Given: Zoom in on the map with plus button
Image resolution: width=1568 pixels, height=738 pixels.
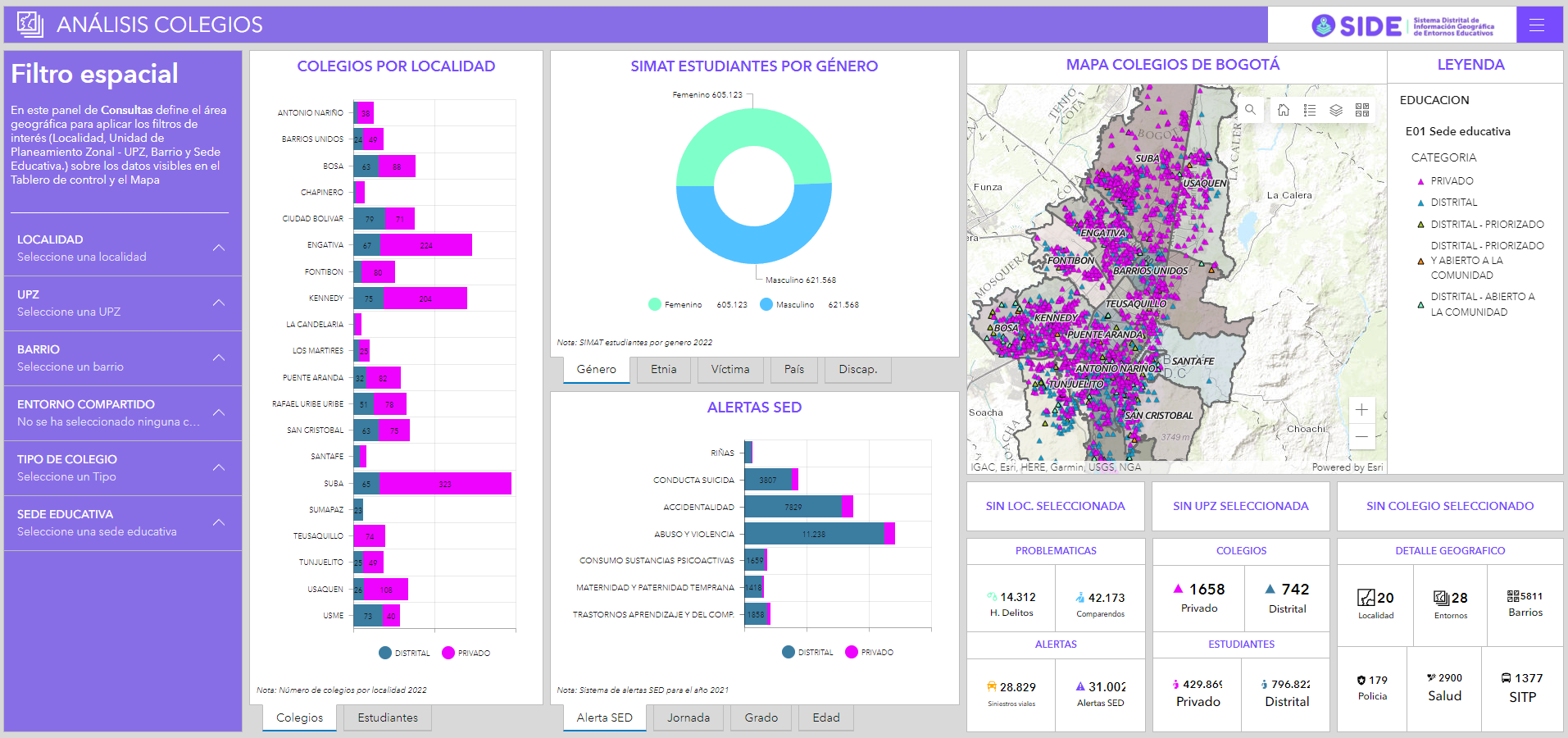Looking at the screenshot, I should tap(1361, 410).
